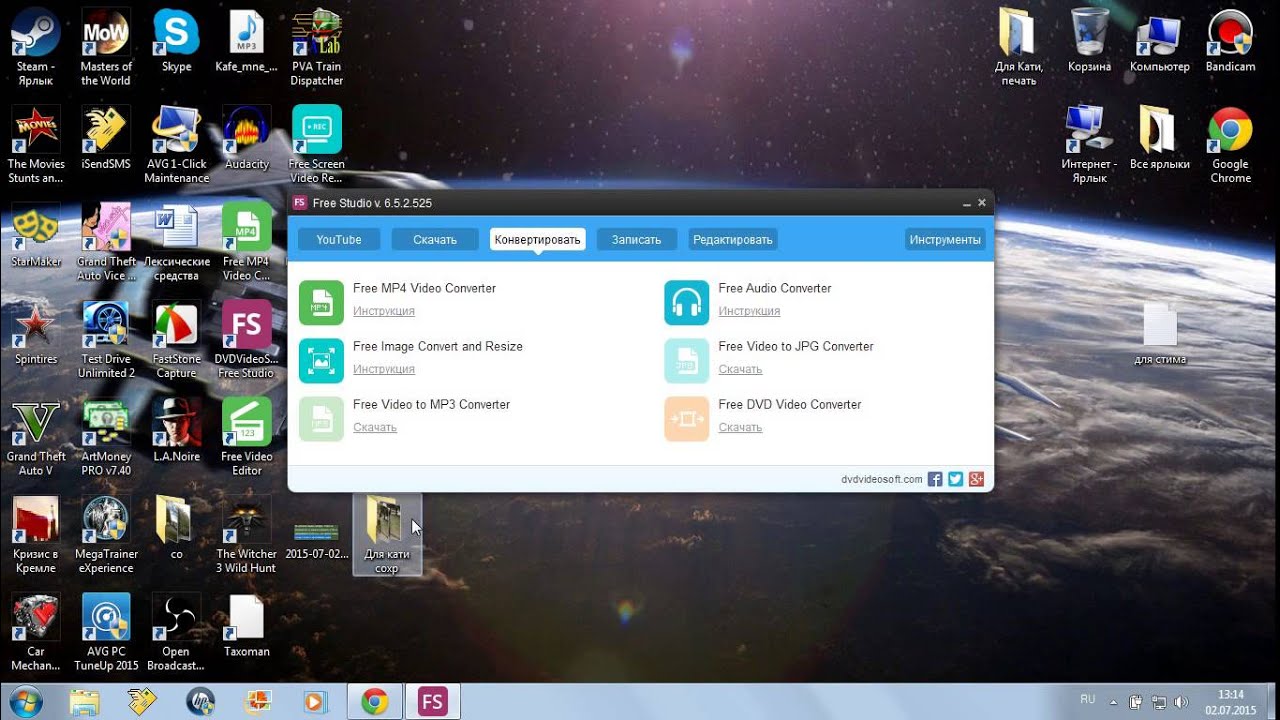Image resolution: width=1280 pixels, height=720 pixels.
Task: Switch to the YouTube tab
Action: click(339, 240)
